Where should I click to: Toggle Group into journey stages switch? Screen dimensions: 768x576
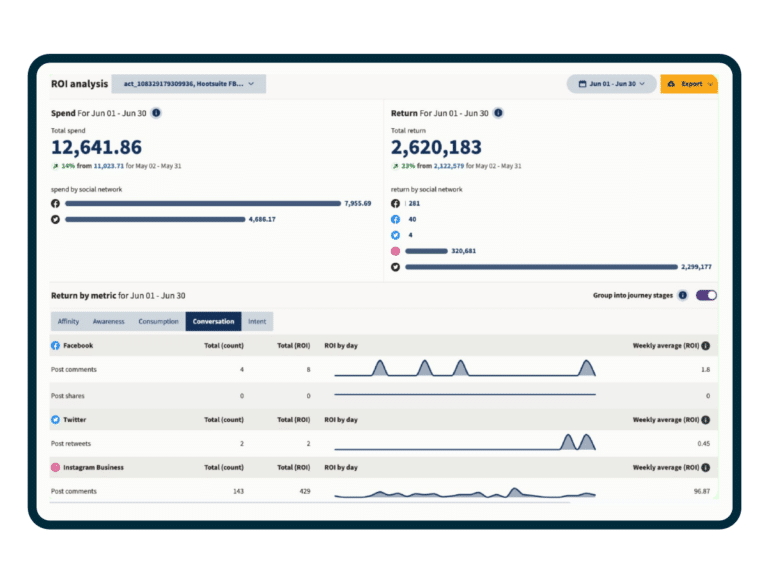[x=706, y=295]
